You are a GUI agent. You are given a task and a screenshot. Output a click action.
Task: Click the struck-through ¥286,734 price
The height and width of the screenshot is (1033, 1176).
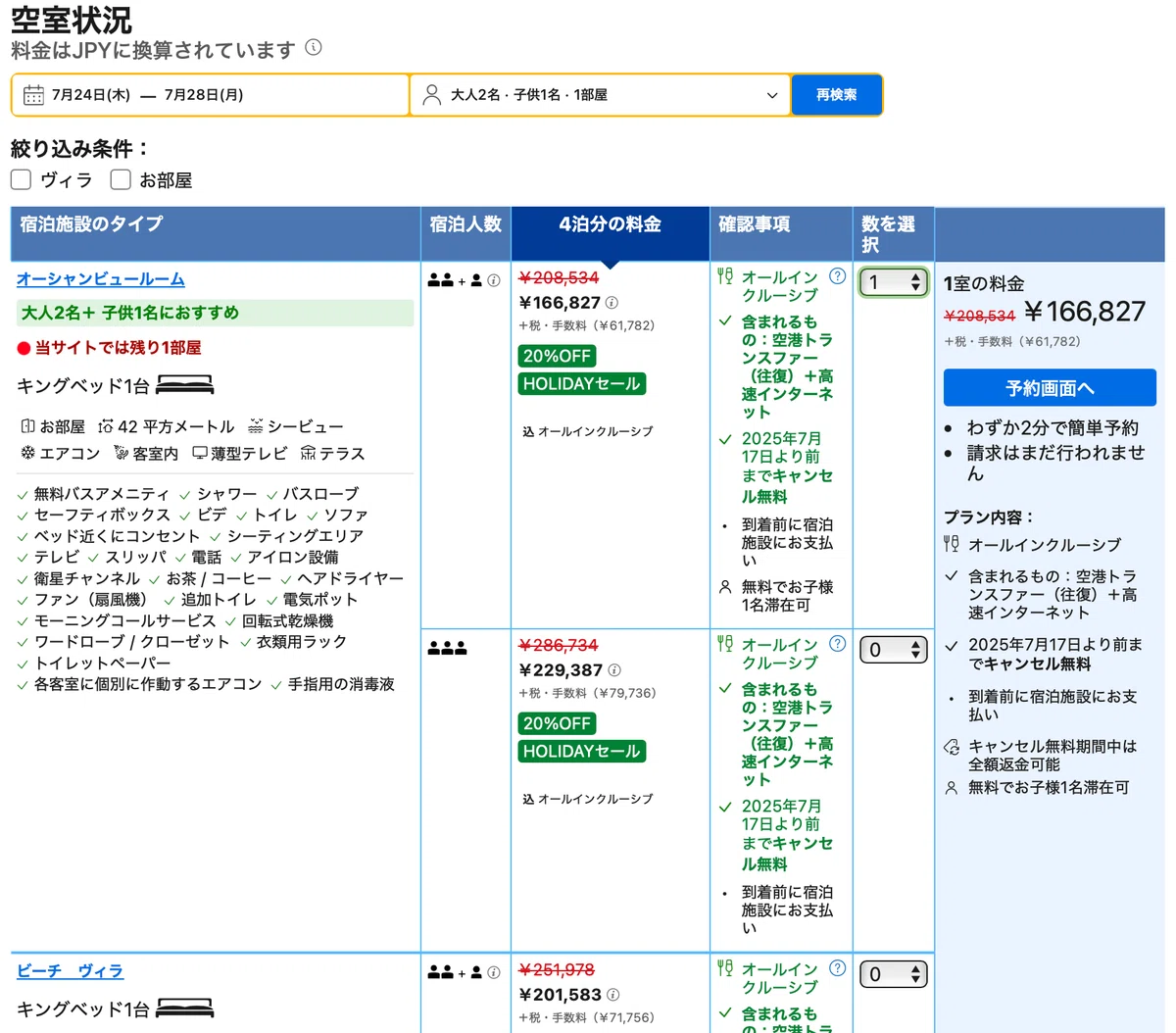[559, 646]
